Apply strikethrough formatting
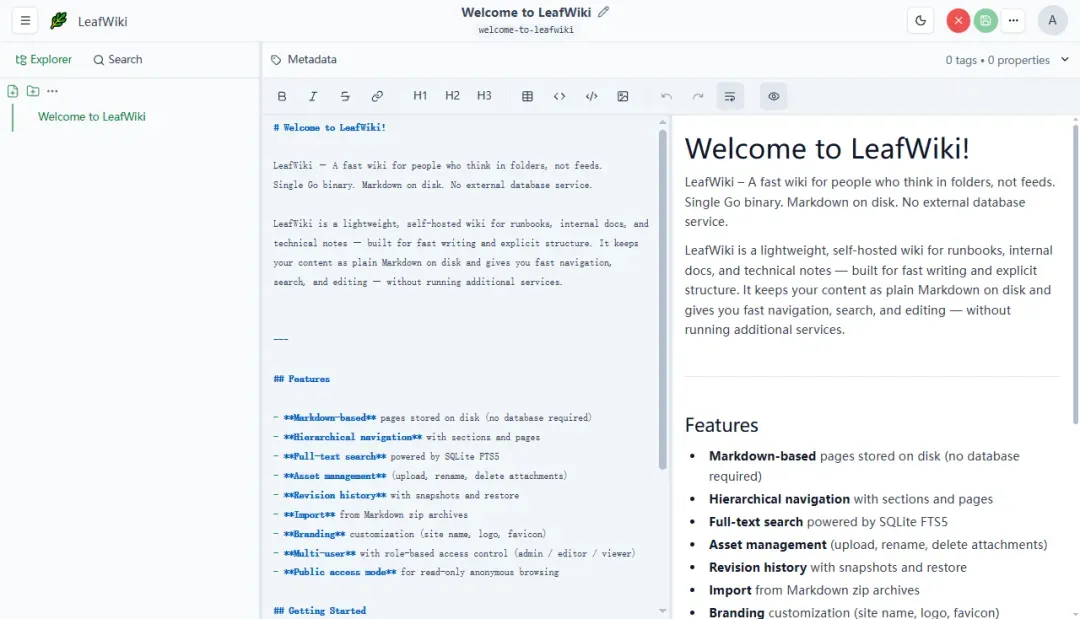The width and height of the screenshot is (1080, 619). coord(345,96)
